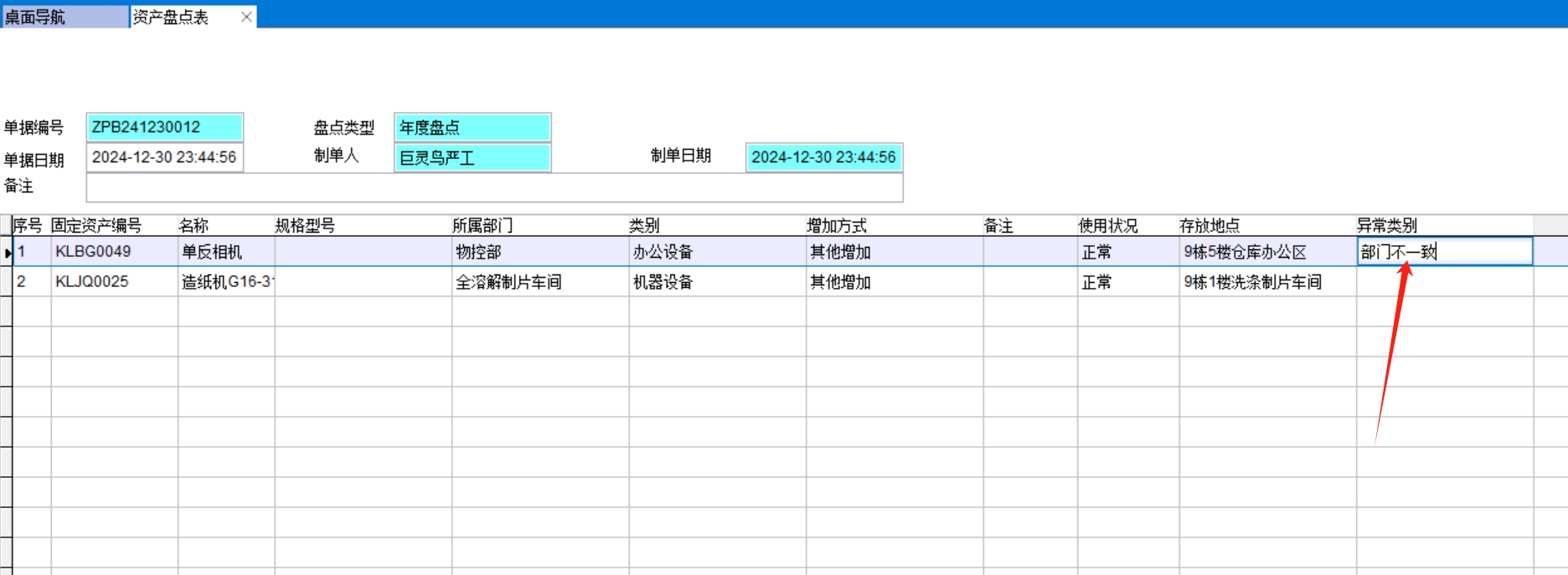
Task: Select the 制单人 field showing 巨灵鸟严工
Action: [472, 157]
